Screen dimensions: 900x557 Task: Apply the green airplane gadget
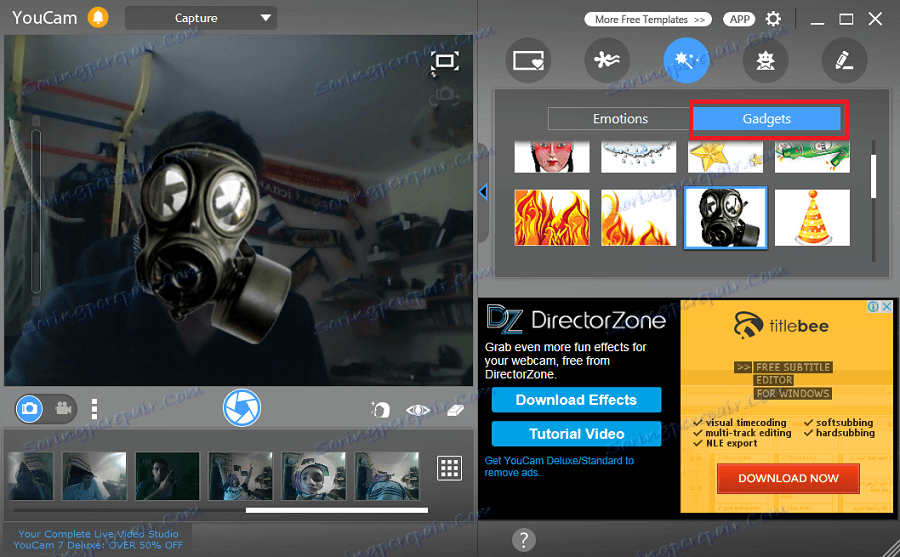click(812, 157)
